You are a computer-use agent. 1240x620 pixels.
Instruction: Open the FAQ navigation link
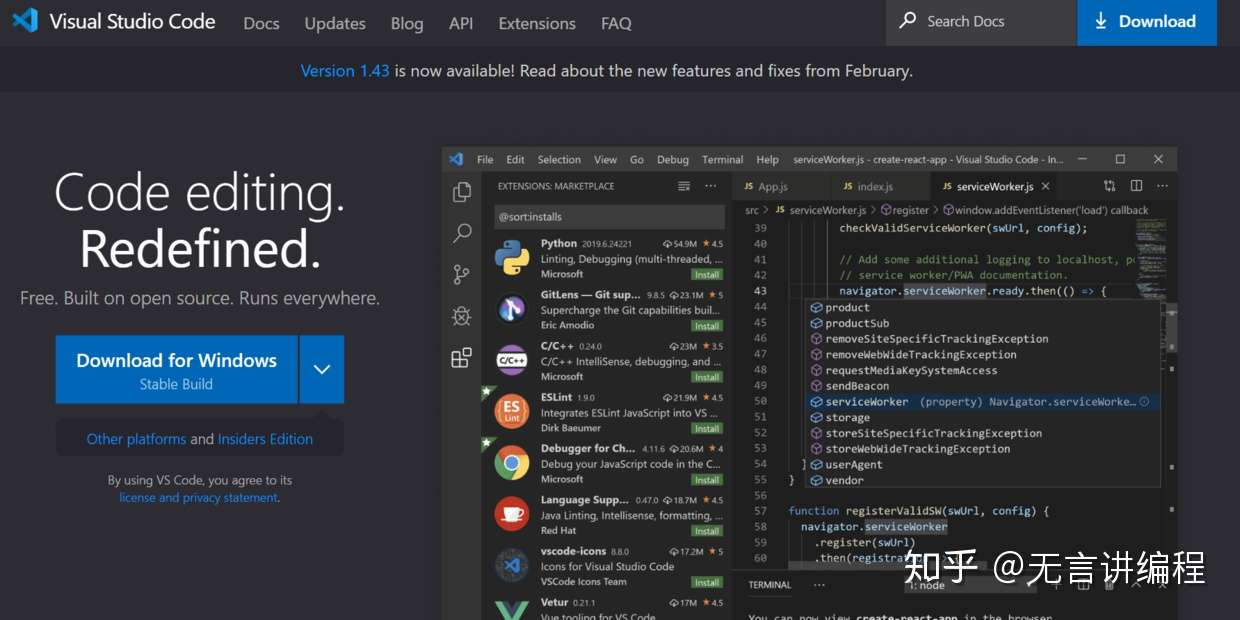[x=616, y=23]
